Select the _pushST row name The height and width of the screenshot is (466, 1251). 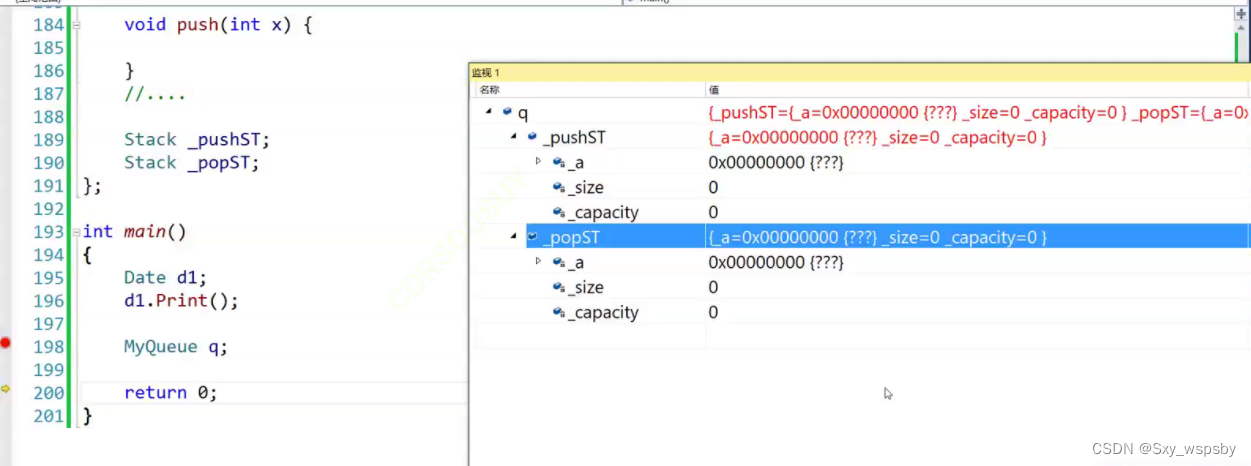pos(574,137)
